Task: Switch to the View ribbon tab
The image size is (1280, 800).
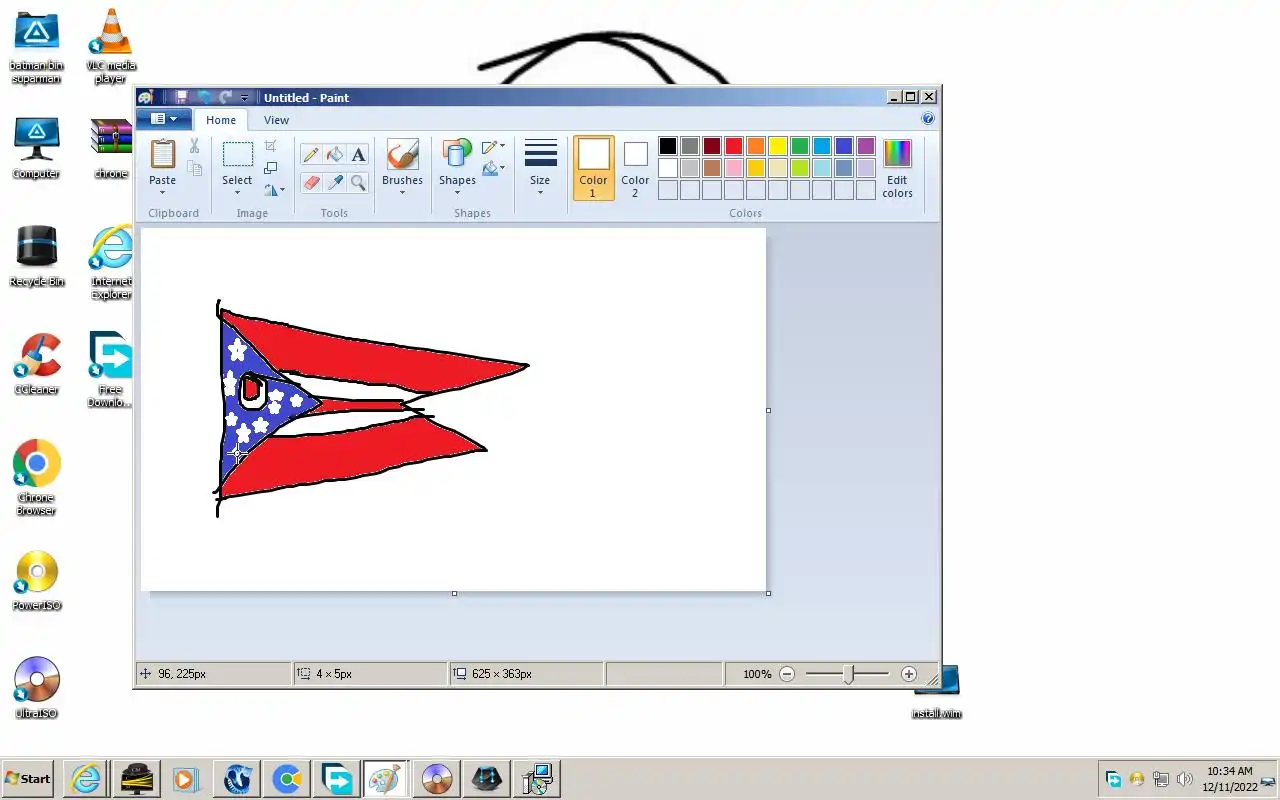Action: tap(276, 120)
